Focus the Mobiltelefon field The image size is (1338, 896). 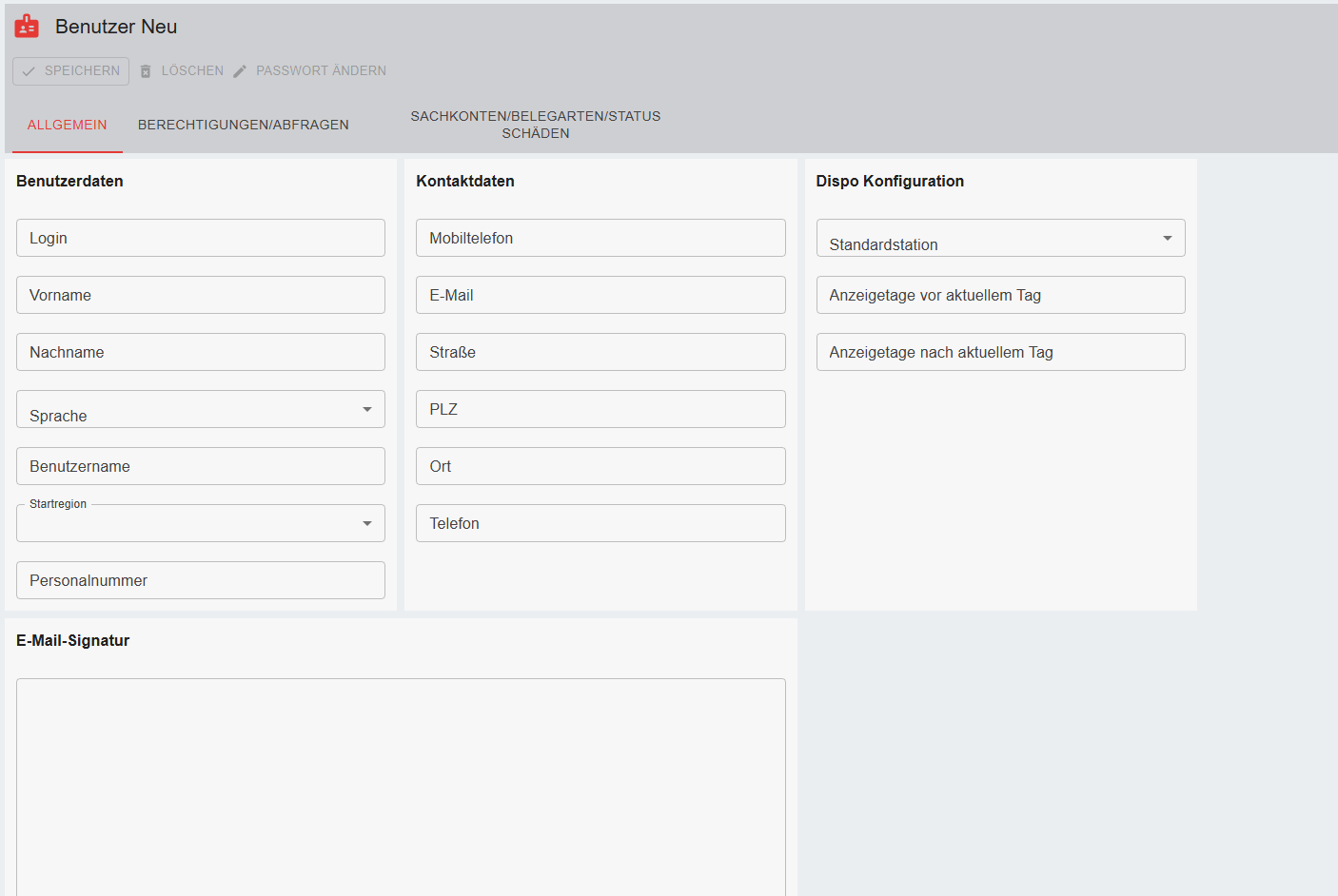600,238
